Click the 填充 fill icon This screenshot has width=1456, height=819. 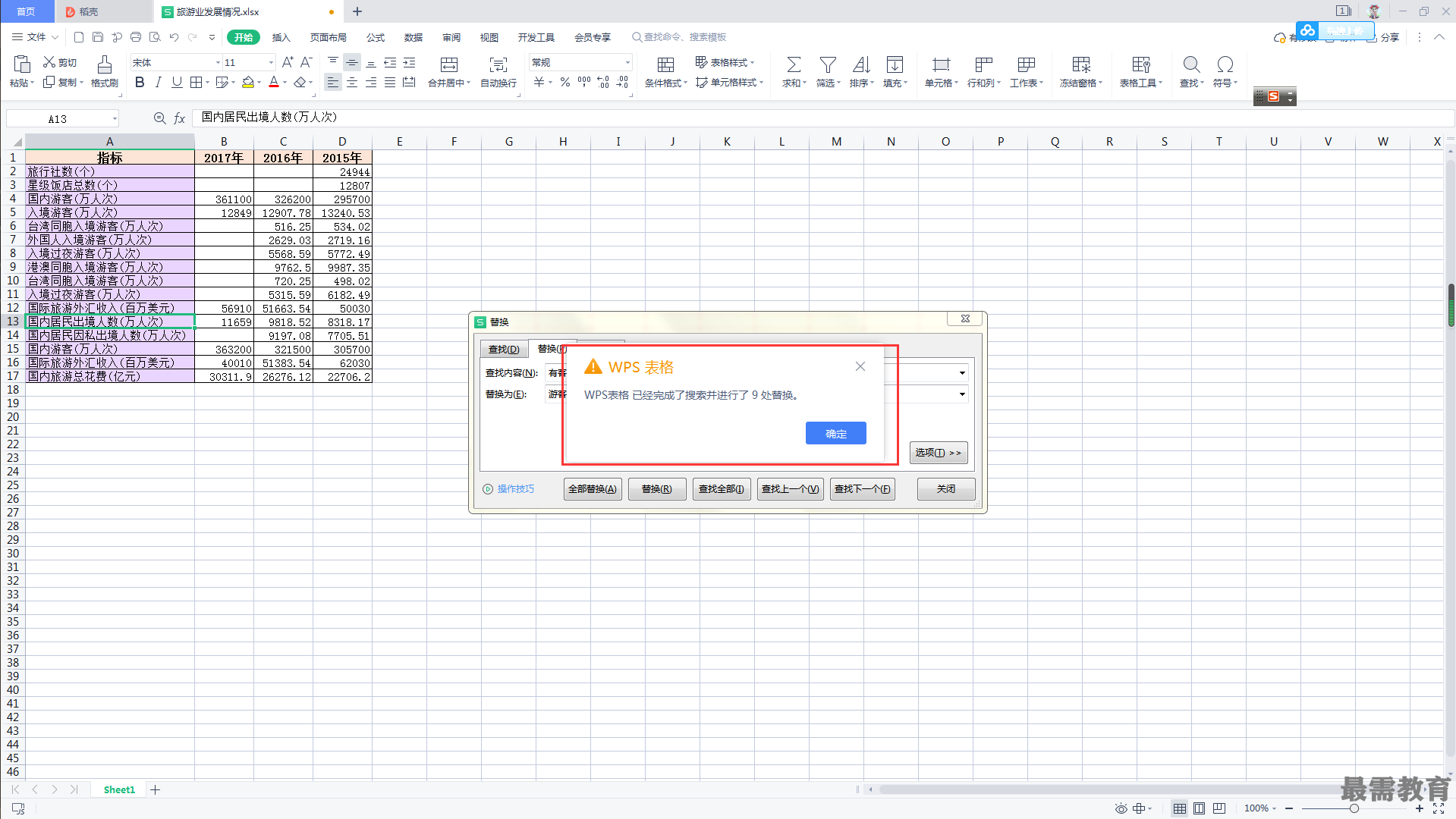895,64
